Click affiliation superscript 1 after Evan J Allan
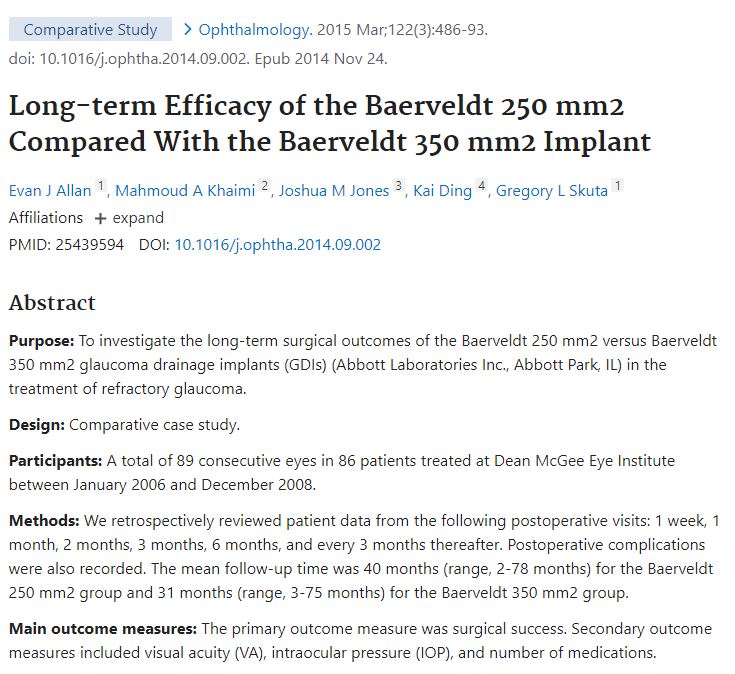The image size is (735, 674). click(x=101, y=186)
